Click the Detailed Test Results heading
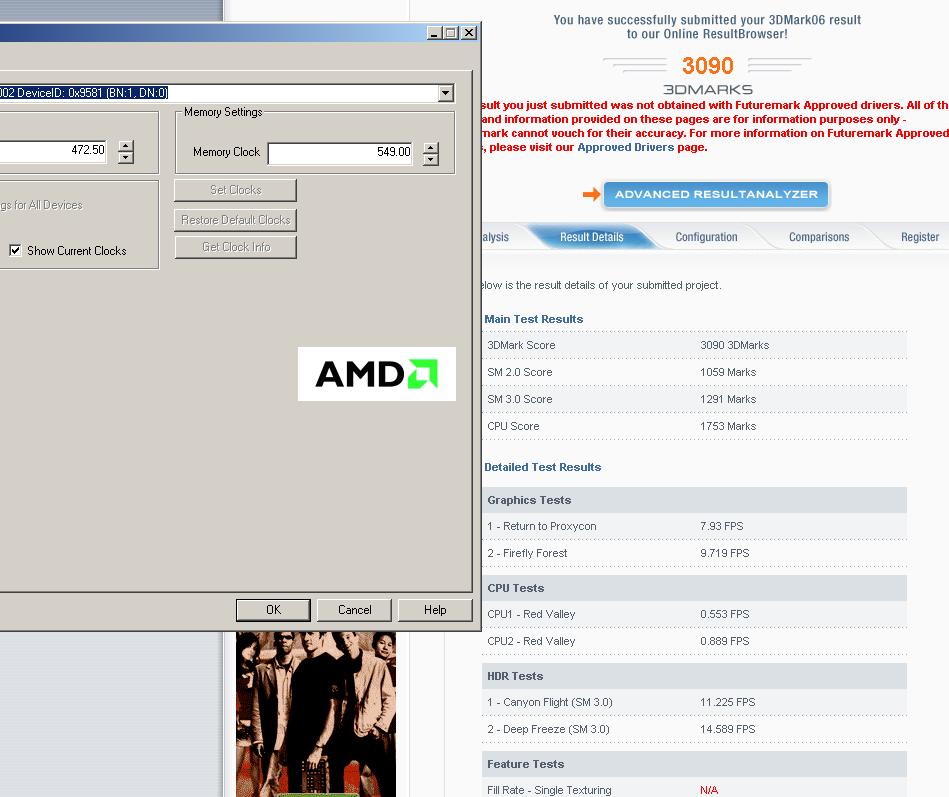The height and width of the screenshot is (797, 949). point(542,467)
